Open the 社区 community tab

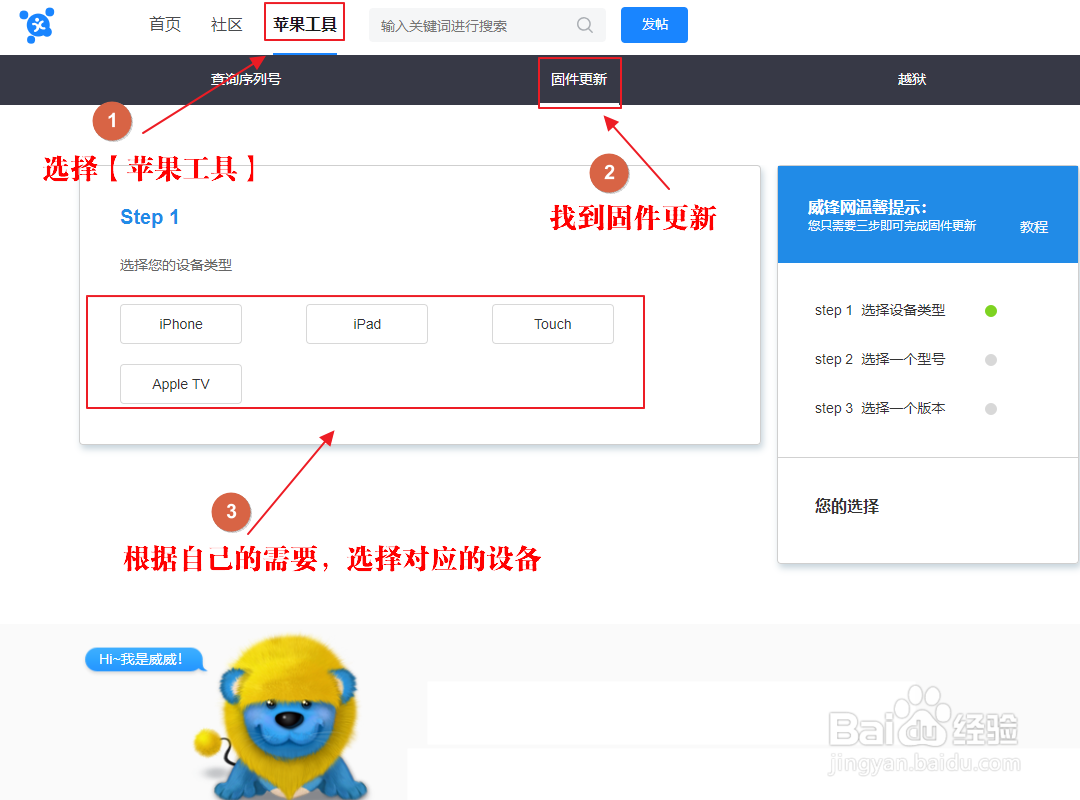(227, 25)
